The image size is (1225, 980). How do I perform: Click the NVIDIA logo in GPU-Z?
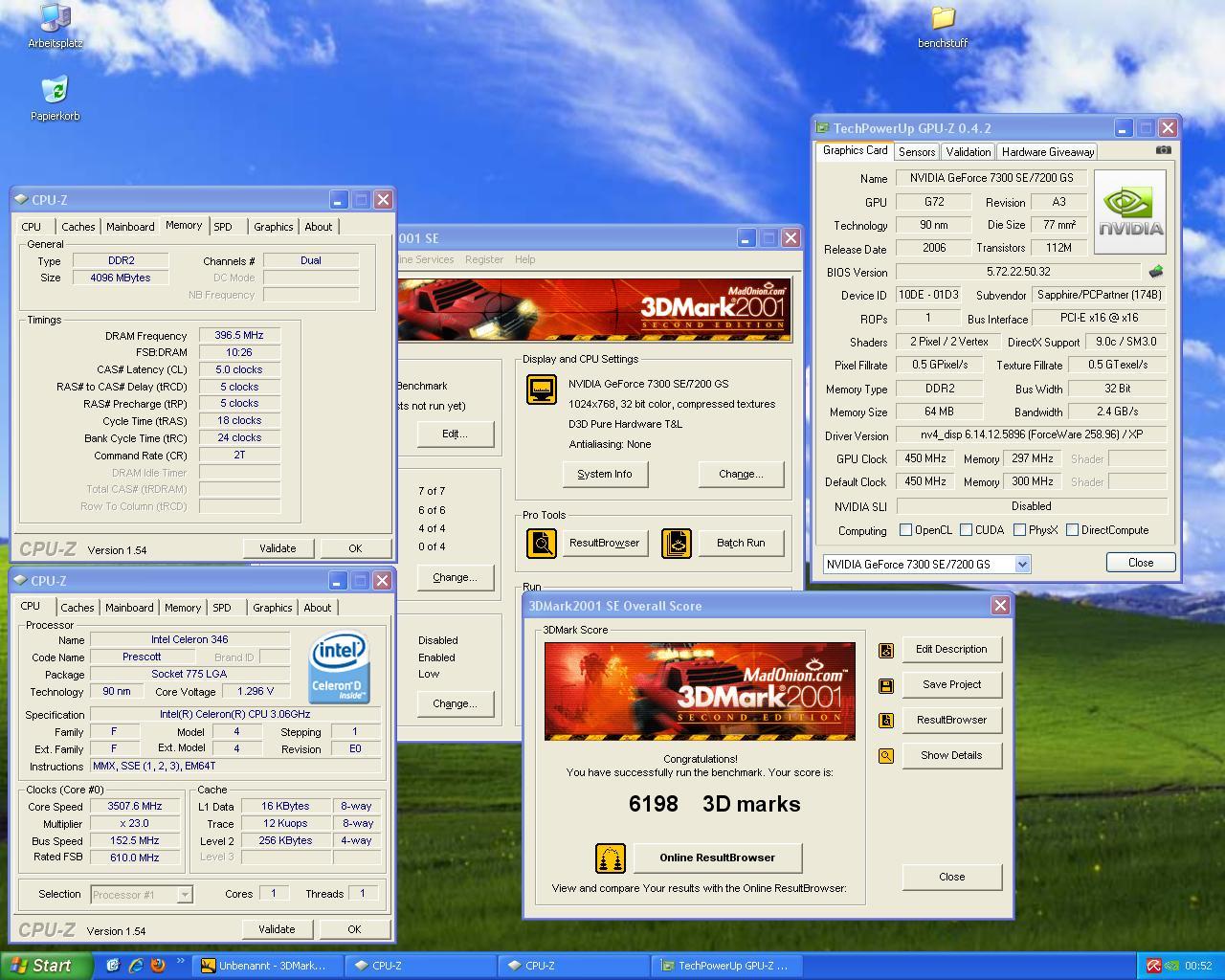pyautogui.click(x=1130, y=212)
